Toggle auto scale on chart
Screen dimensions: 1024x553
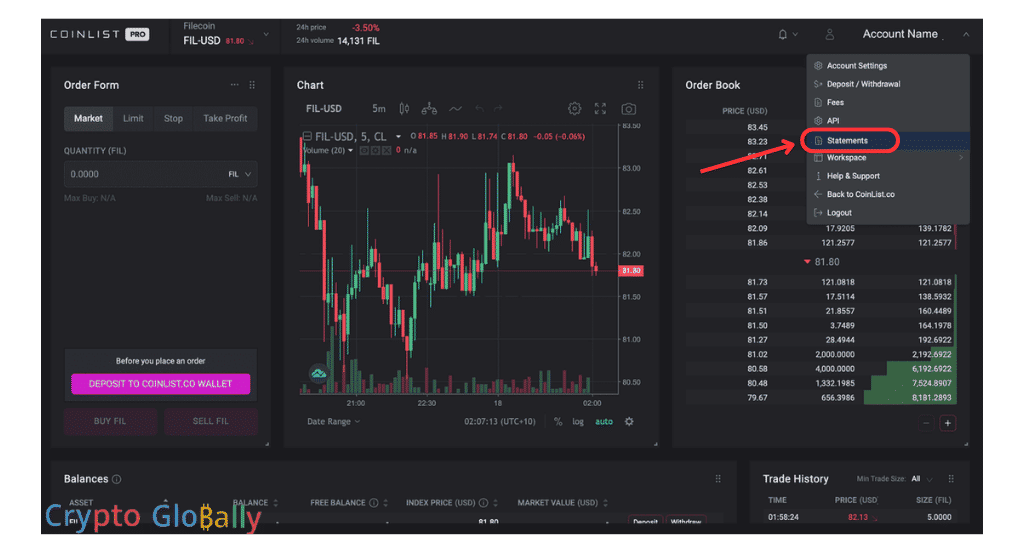(604, 421)
